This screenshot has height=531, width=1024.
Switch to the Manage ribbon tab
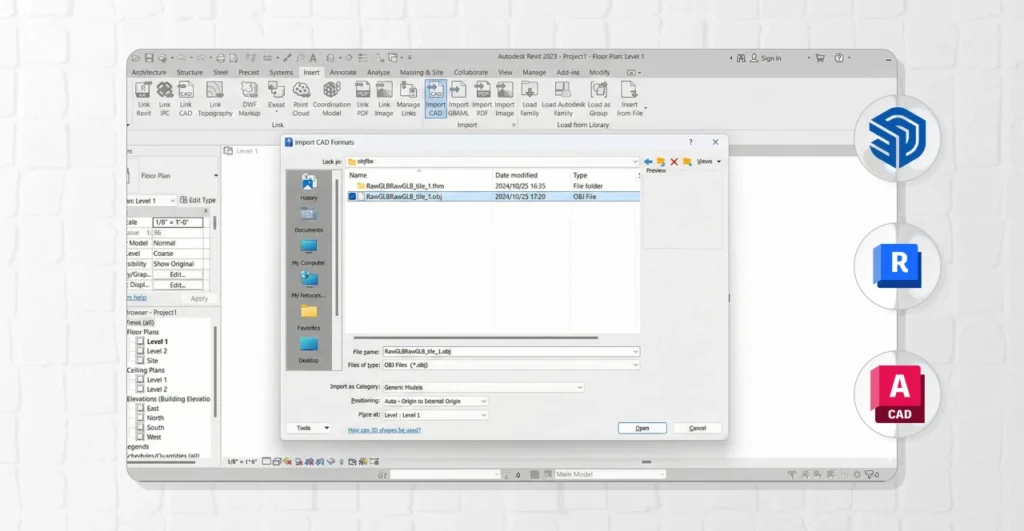tap(534, 72)
